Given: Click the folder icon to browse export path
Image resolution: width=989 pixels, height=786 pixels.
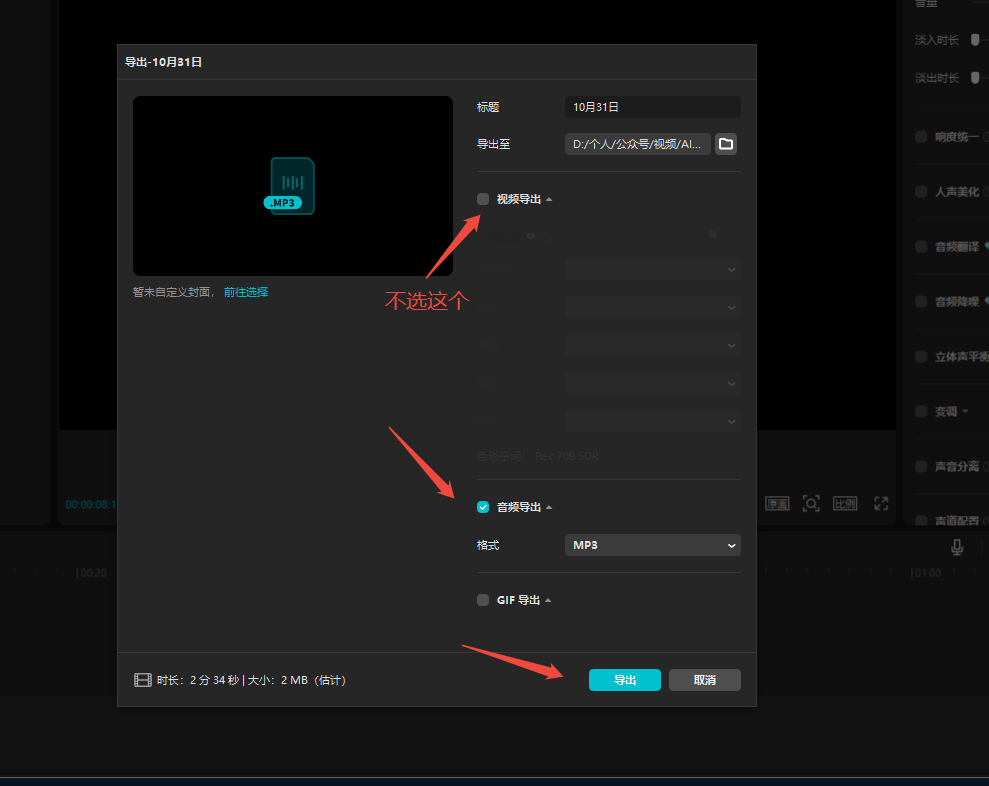Looking at the screenshot, I should coord(726,144).
